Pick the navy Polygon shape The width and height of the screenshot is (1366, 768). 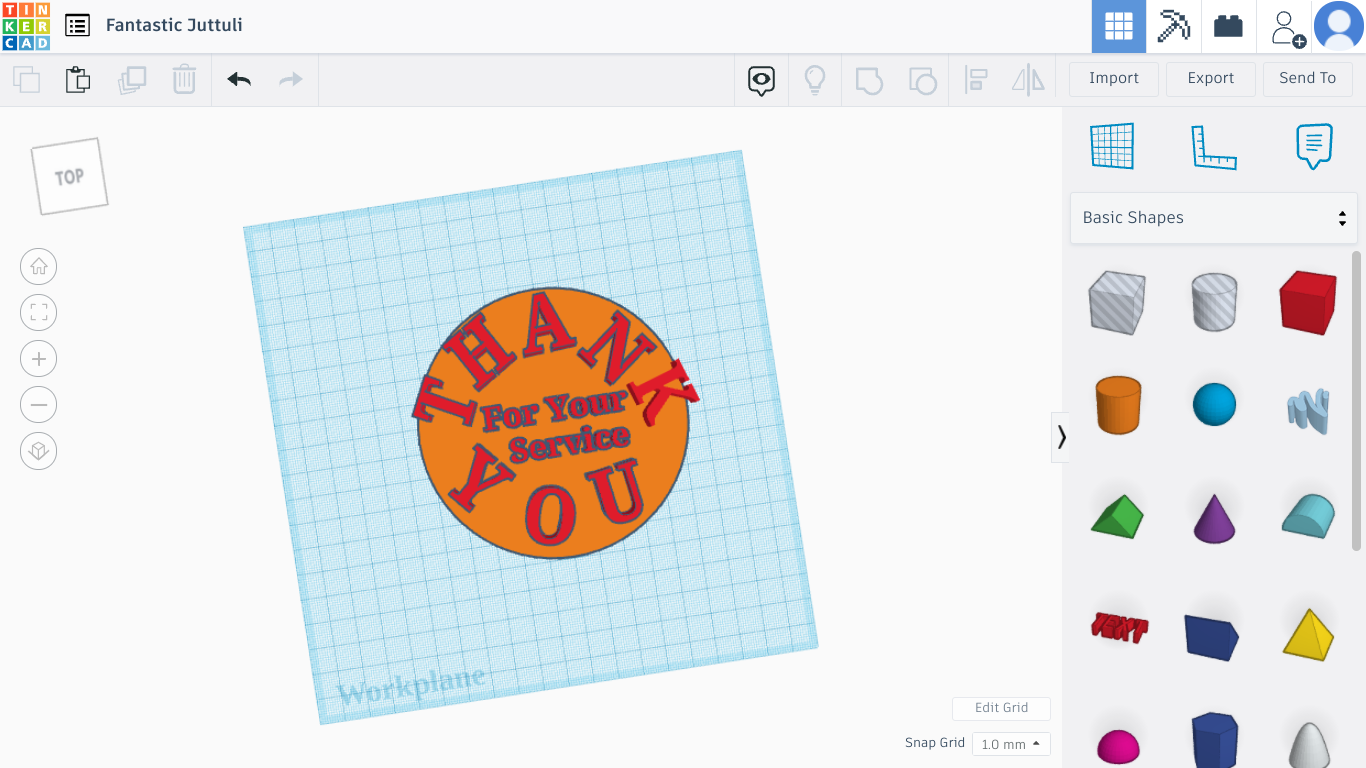(1214, 740)
